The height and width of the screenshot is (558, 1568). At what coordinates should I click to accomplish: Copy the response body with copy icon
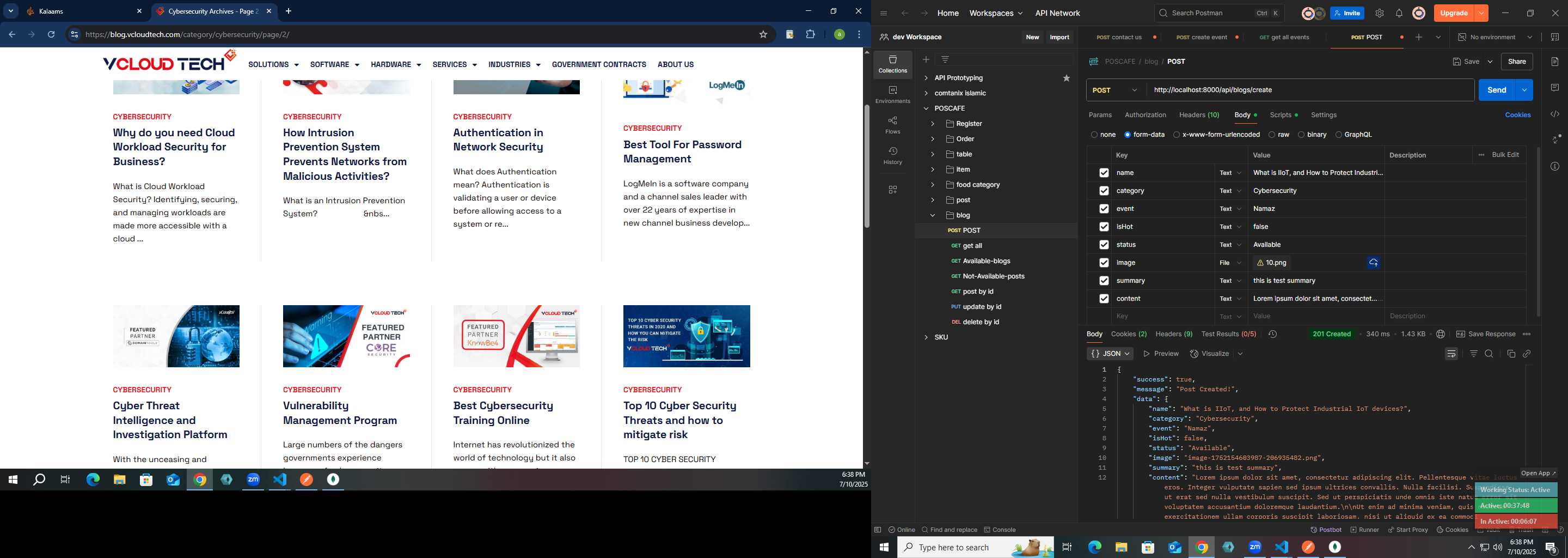1511,353
